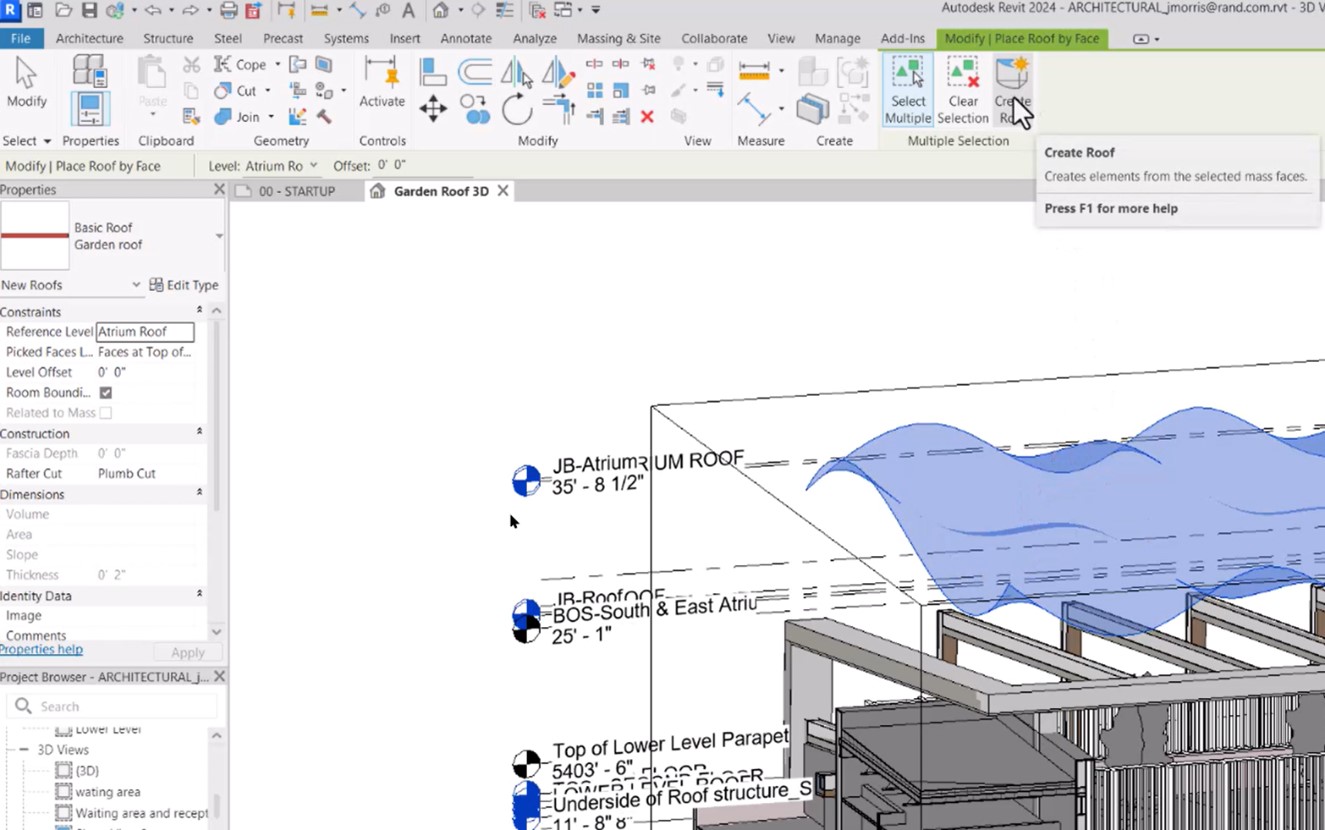1325x830 pixels.
Task: Click the Picked Faces 'Faces at Top of...' value
Action: coord(145,352)
